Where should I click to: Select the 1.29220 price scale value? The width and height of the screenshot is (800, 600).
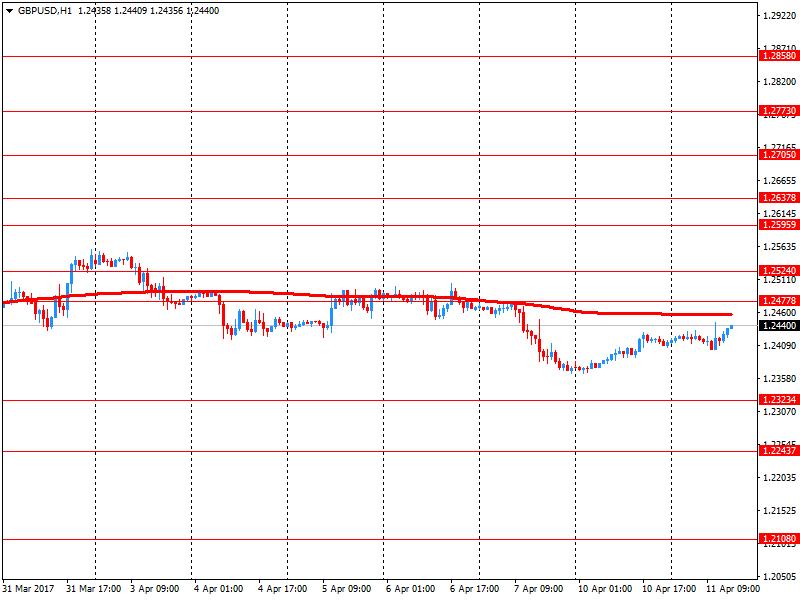point(780,15)
